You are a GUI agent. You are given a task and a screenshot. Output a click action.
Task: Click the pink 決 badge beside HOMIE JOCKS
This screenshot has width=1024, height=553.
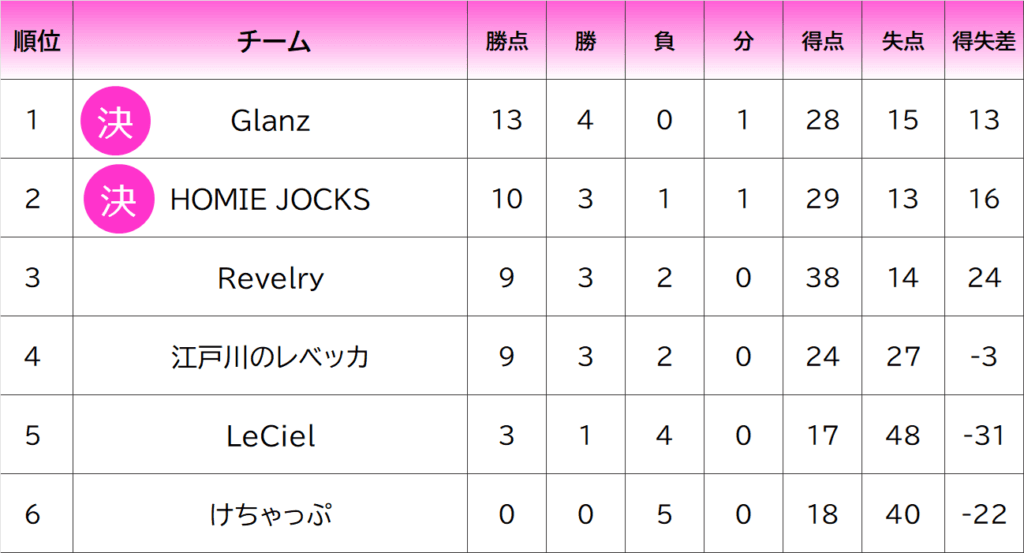pos(119,199)
